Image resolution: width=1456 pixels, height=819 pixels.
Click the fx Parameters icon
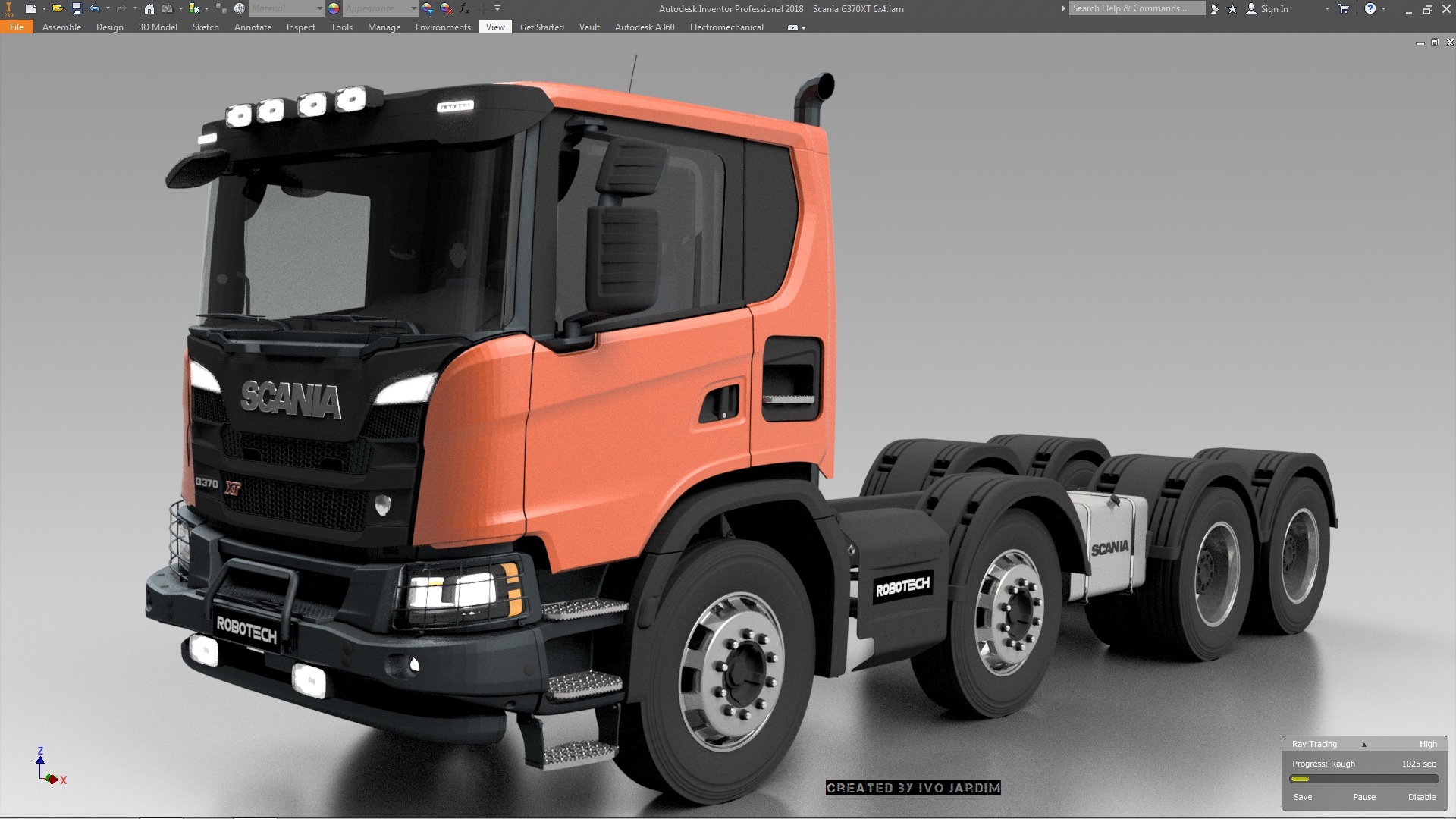463,8
